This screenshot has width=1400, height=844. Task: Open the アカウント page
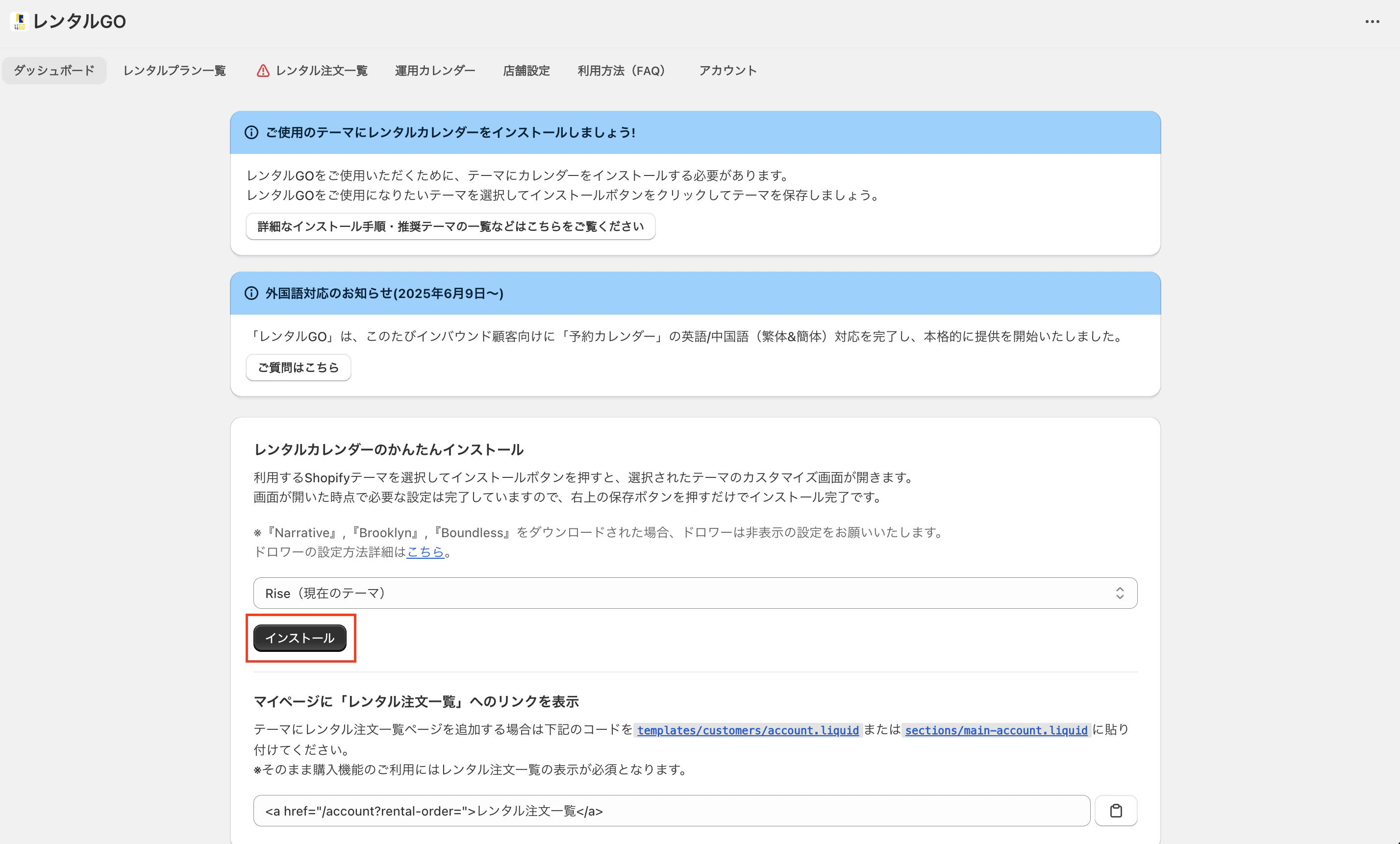point(727,70)
